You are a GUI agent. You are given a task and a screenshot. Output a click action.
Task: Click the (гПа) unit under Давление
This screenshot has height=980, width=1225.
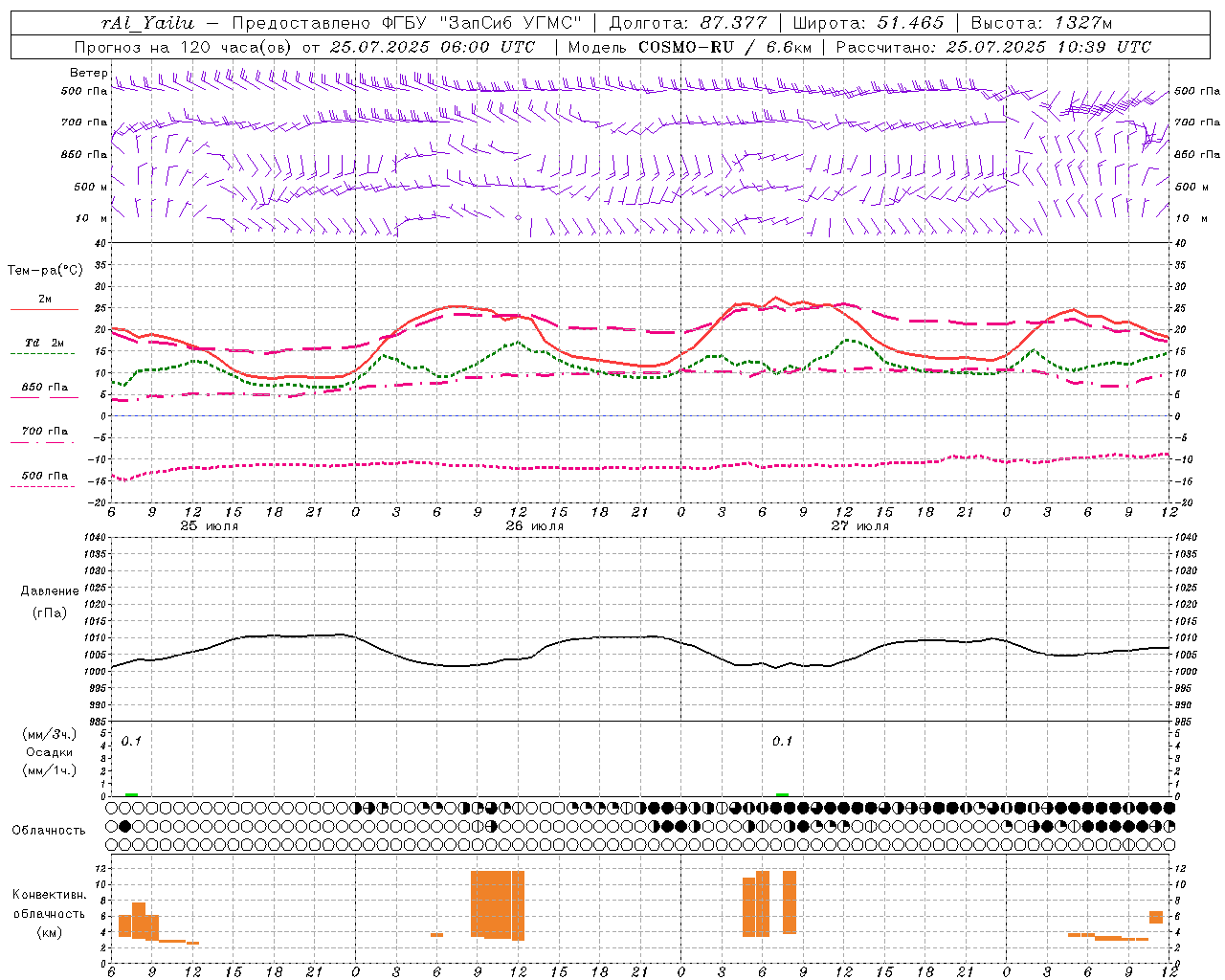point(50,613)
